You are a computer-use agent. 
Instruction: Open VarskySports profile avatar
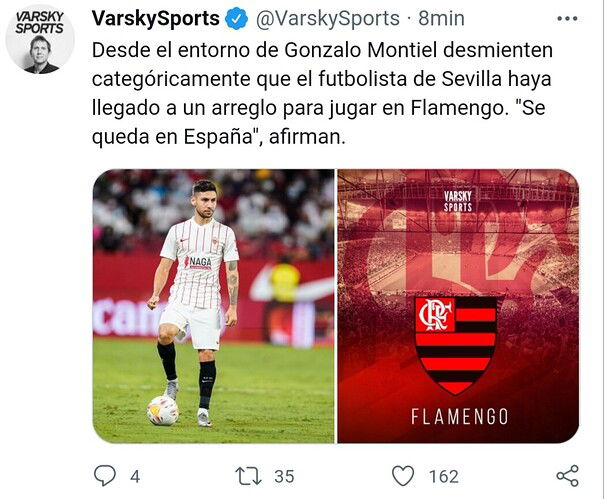(40, 39)
